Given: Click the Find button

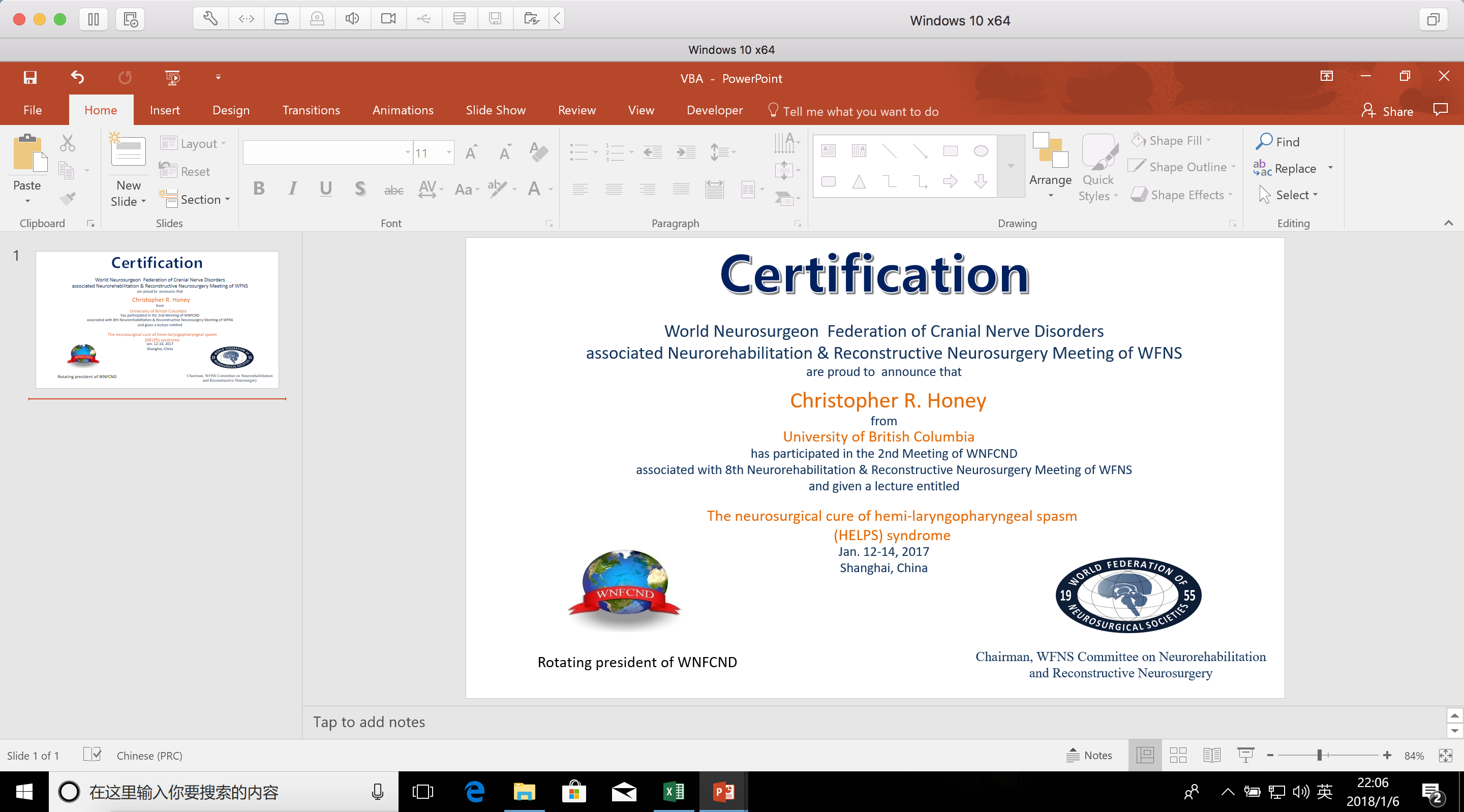Looking at the screenshot, I should (x=1278, y=141).
